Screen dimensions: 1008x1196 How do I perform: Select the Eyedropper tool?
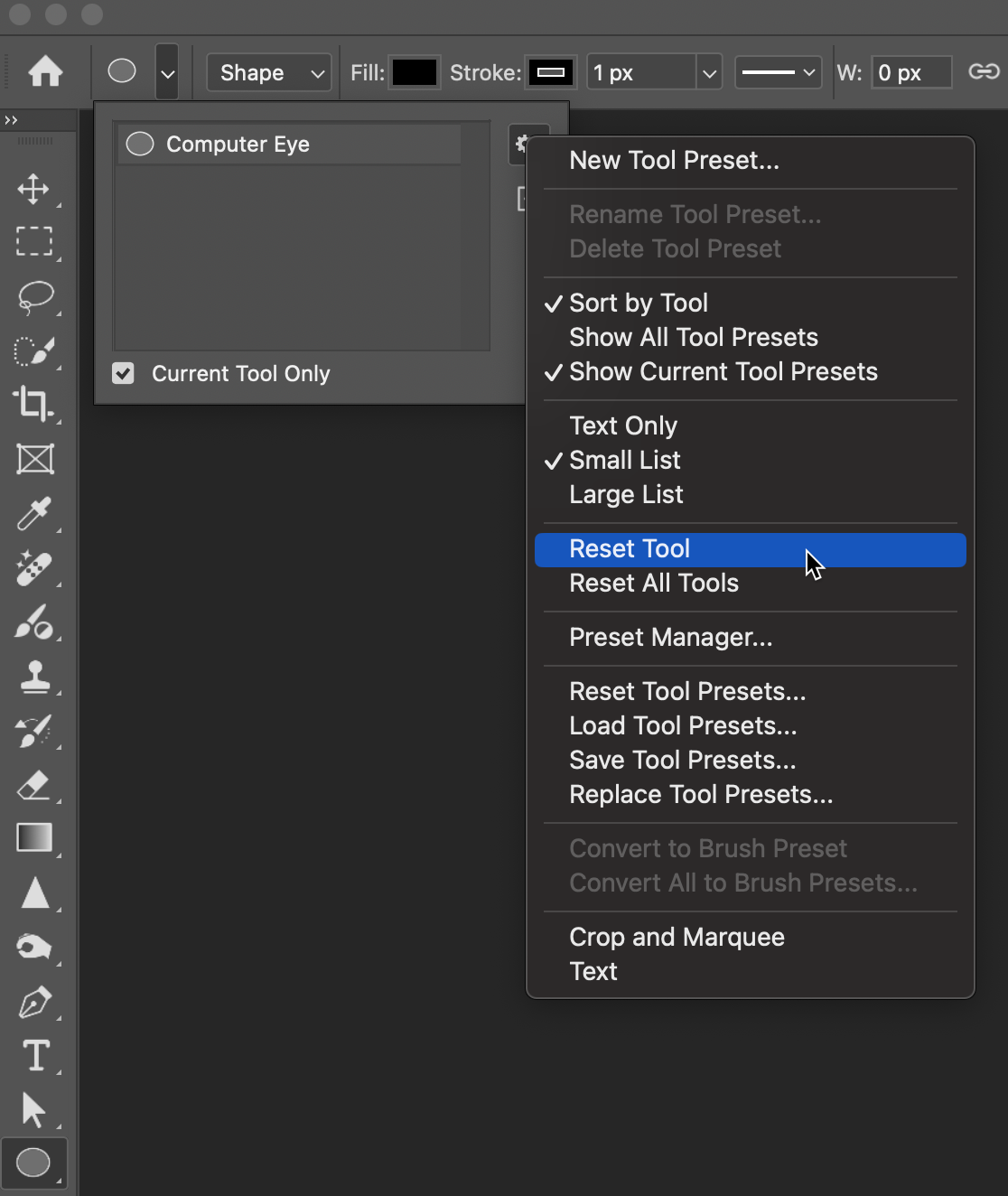(x=34, y=513)
